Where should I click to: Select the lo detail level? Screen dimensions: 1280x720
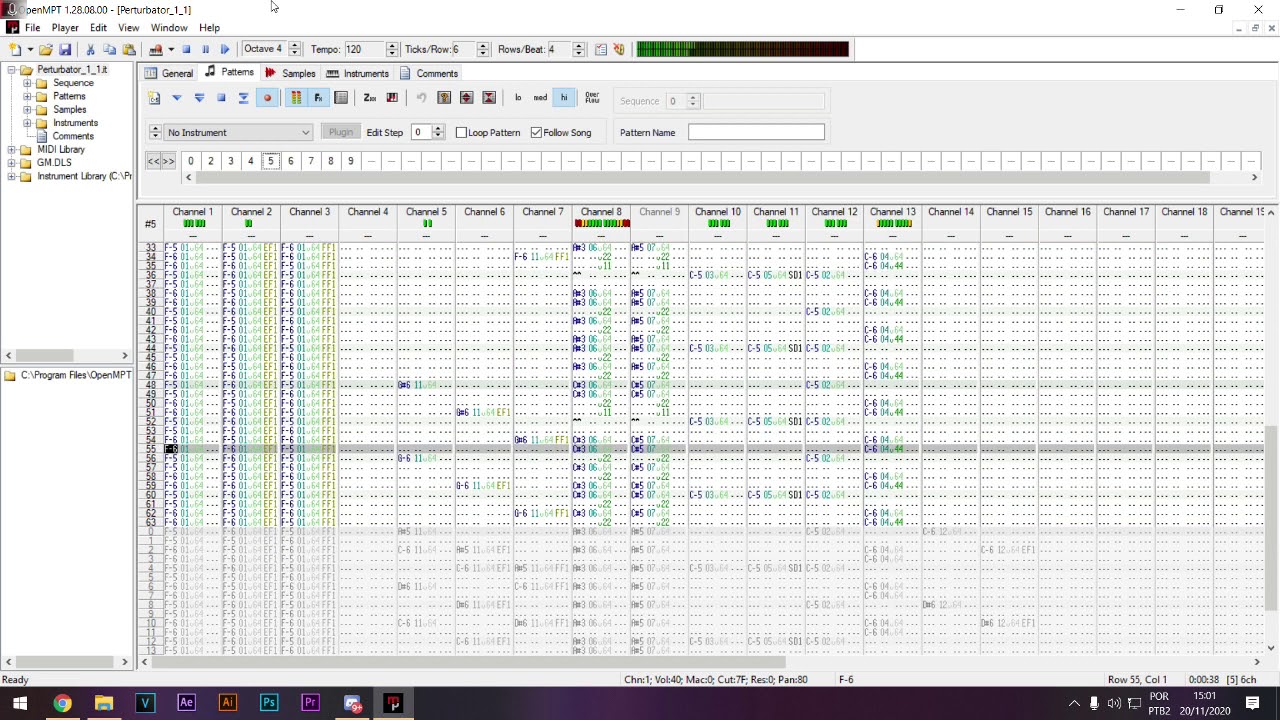pos(518,98)
